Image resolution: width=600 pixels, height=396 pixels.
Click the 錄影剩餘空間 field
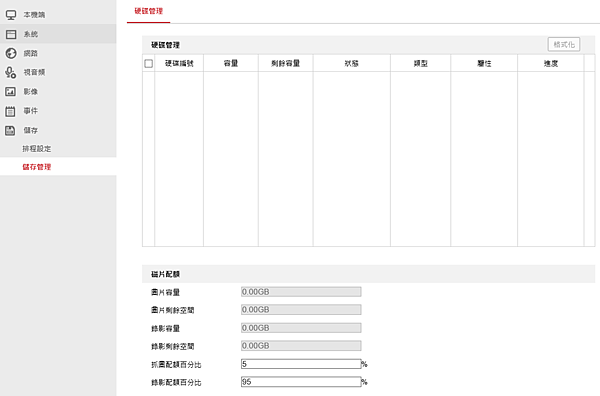[x=301, y=346]
